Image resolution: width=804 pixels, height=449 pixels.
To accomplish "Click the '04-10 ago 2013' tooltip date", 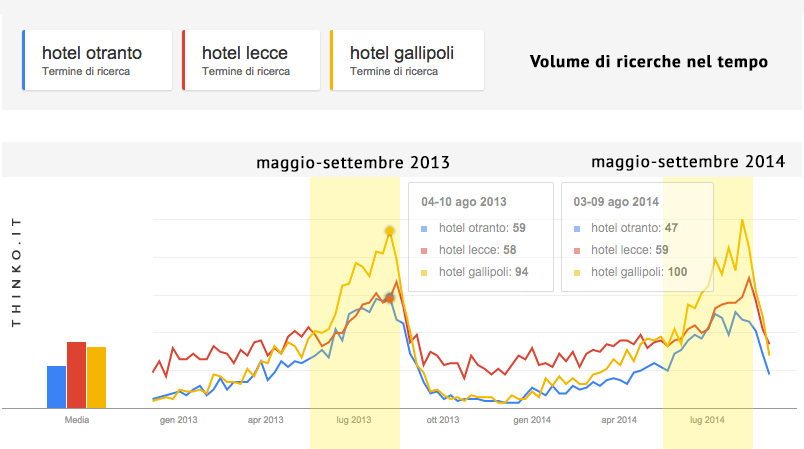I will click(x=464, y=201).
